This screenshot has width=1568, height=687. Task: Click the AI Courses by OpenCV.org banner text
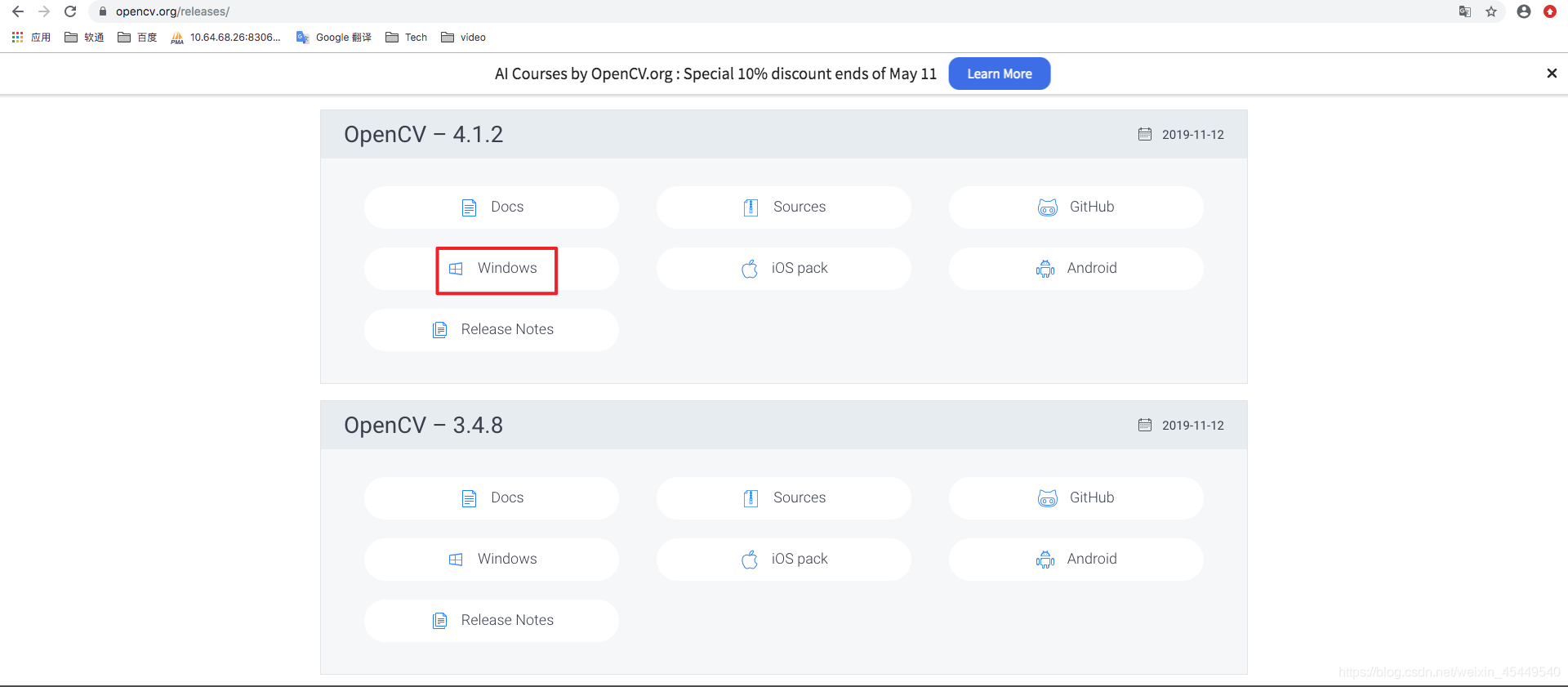[715, 74]
